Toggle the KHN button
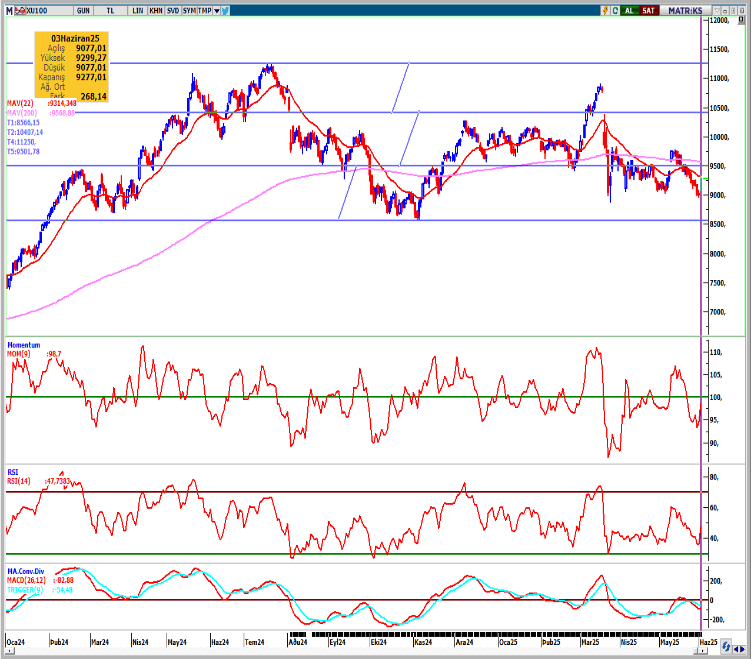 coord(155,10)
